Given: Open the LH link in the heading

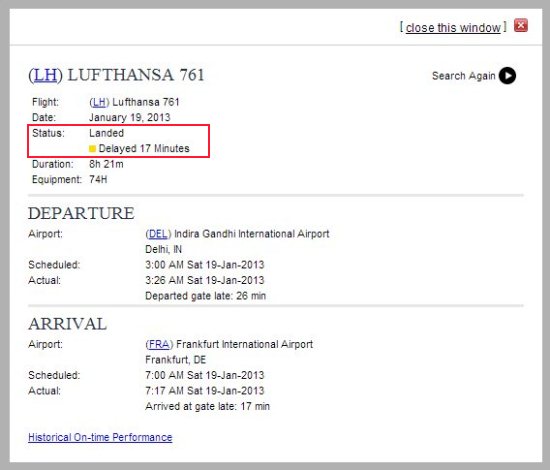Looking at the screenshot, I should [46, 75].
